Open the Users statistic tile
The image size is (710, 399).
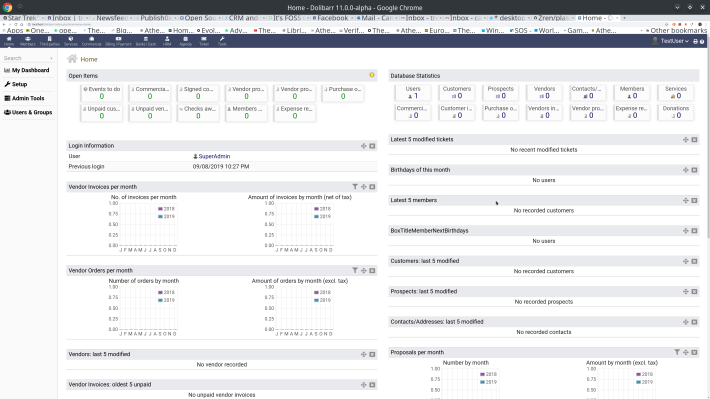pyautogui.click(x=413, y=92)
